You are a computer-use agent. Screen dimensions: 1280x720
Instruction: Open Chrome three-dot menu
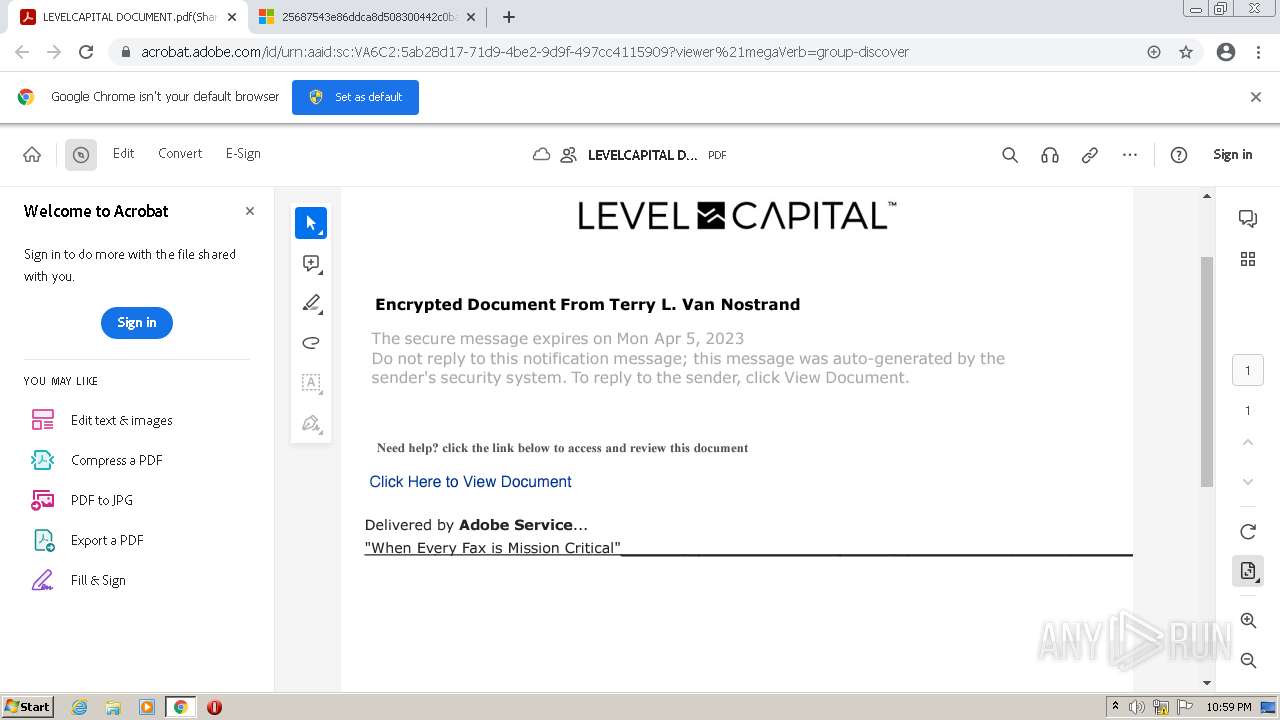tap(1258, 52)
